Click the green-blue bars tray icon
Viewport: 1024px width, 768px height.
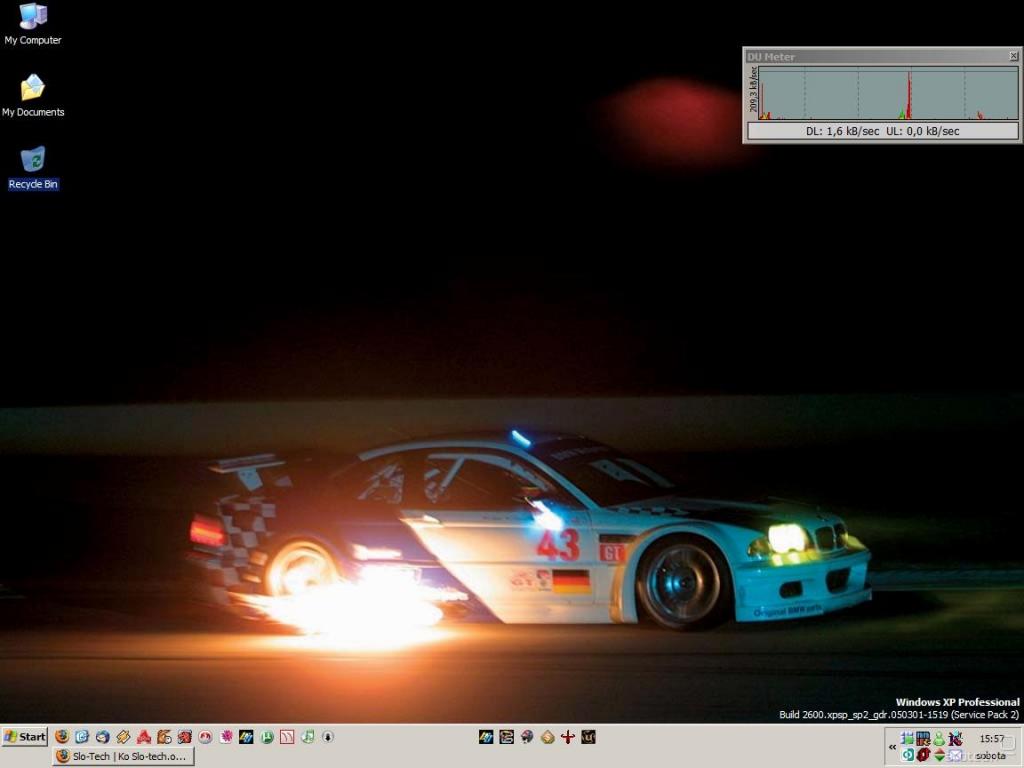click(907, 739)
